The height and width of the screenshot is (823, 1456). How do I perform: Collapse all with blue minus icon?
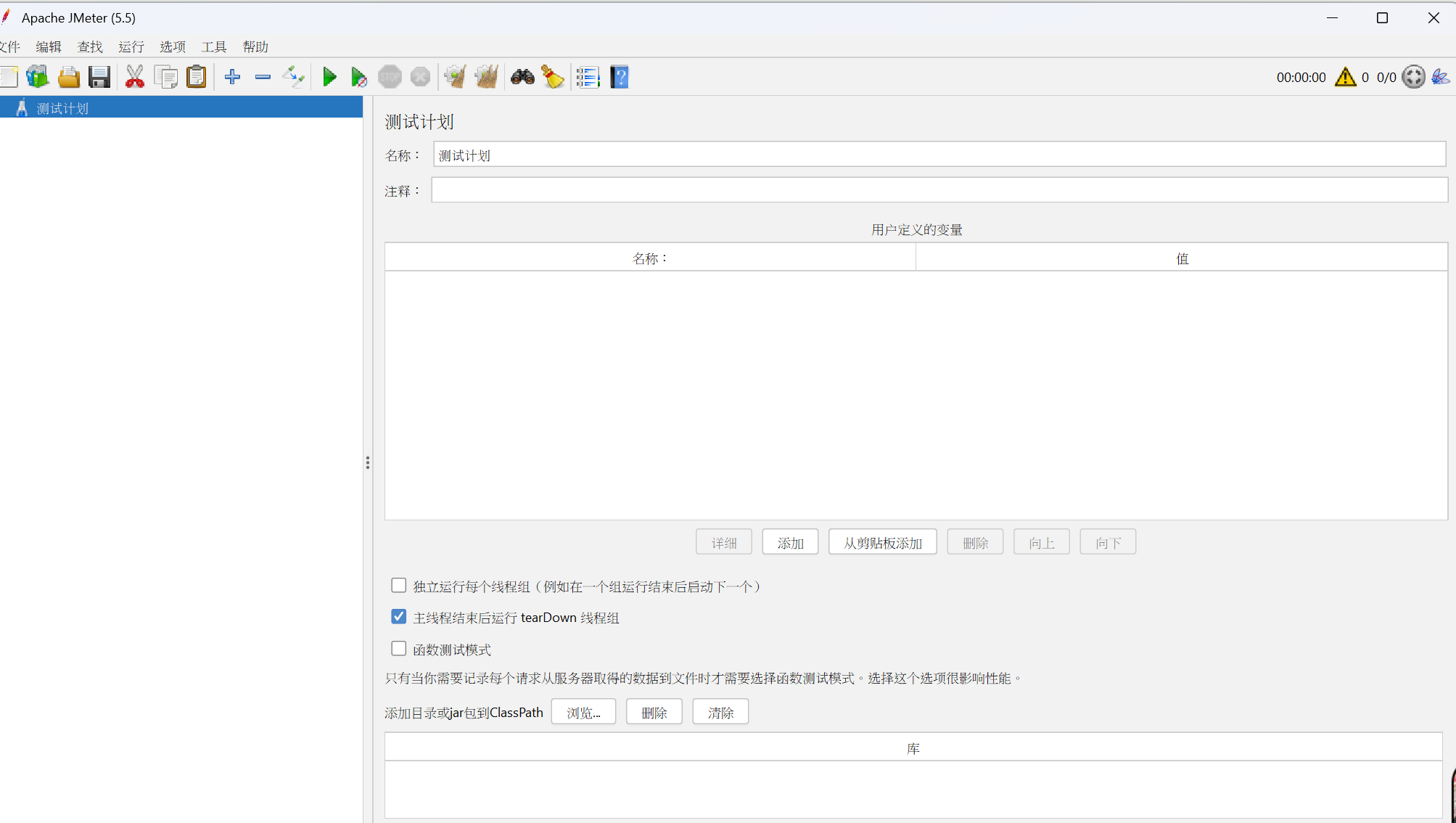coord(263,77)
